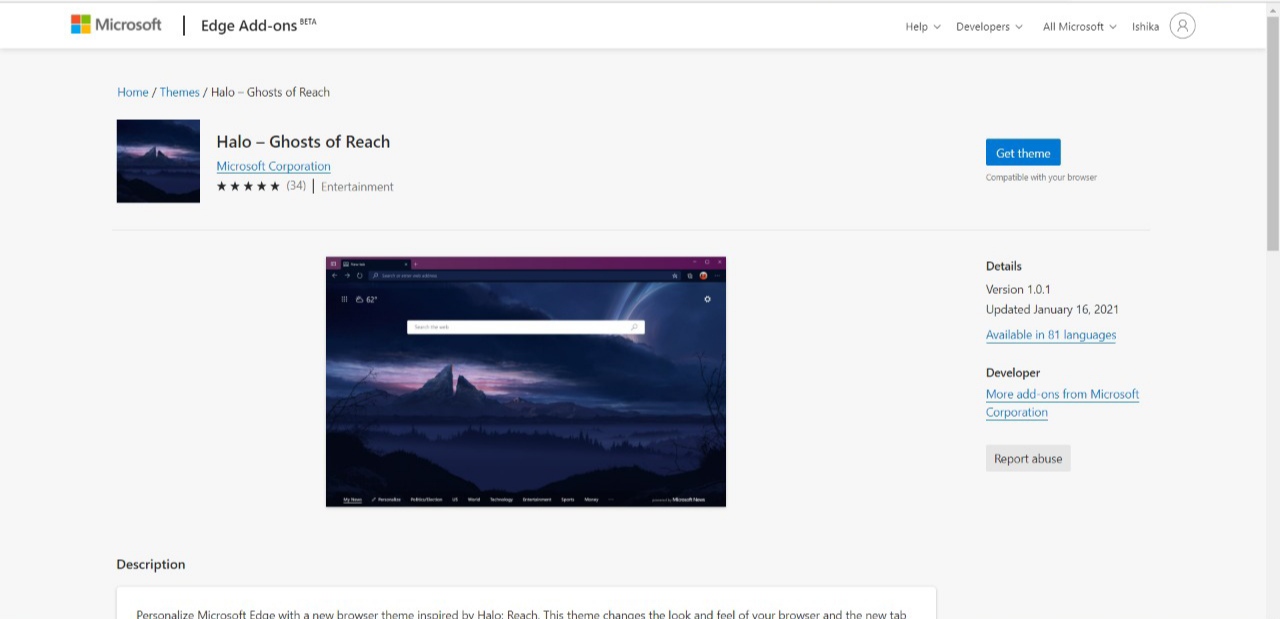Click the Description heading

click(151, 564)
